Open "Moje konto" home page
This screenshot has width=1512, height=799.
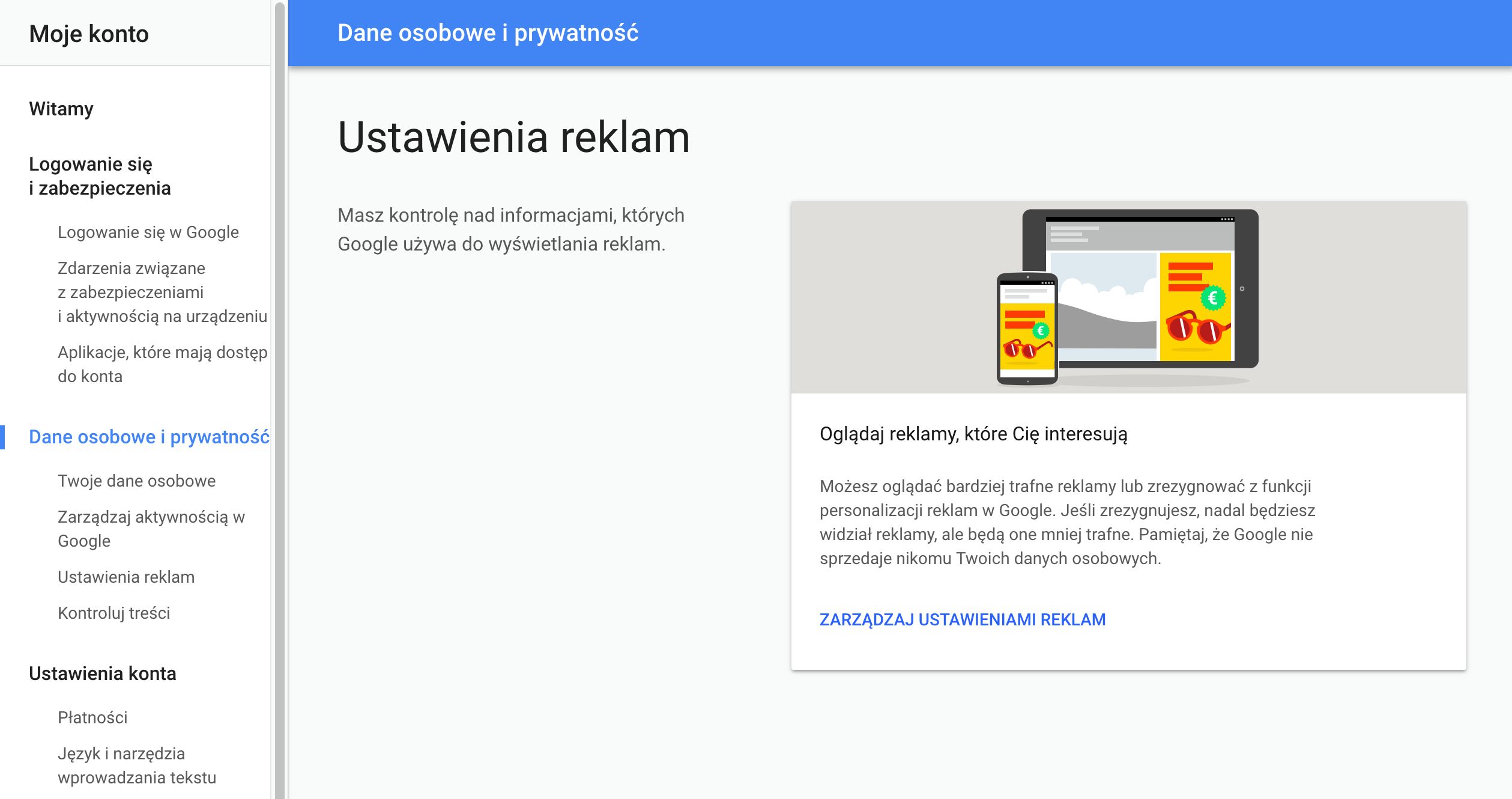coord(88,33)
